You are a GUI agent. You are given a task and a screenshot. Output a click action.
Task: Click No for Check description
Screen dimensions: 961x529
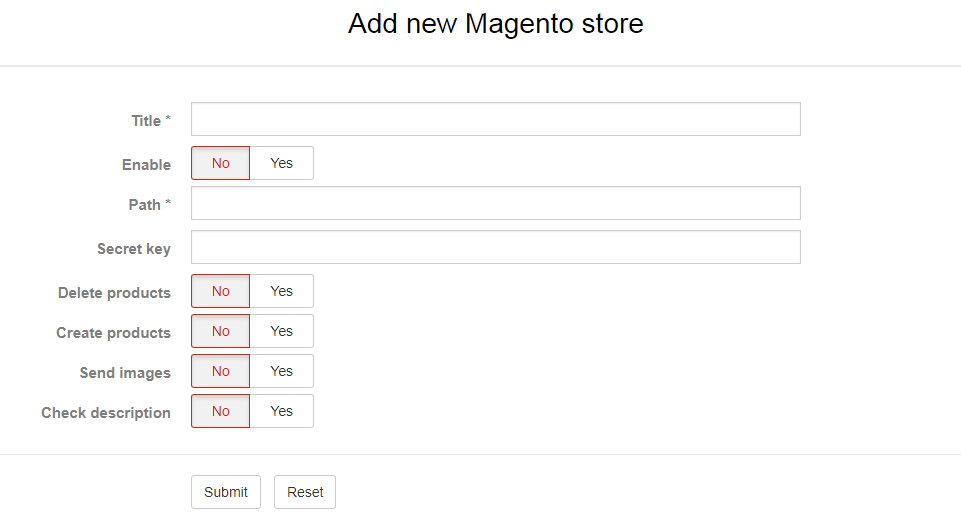[221, 411]
